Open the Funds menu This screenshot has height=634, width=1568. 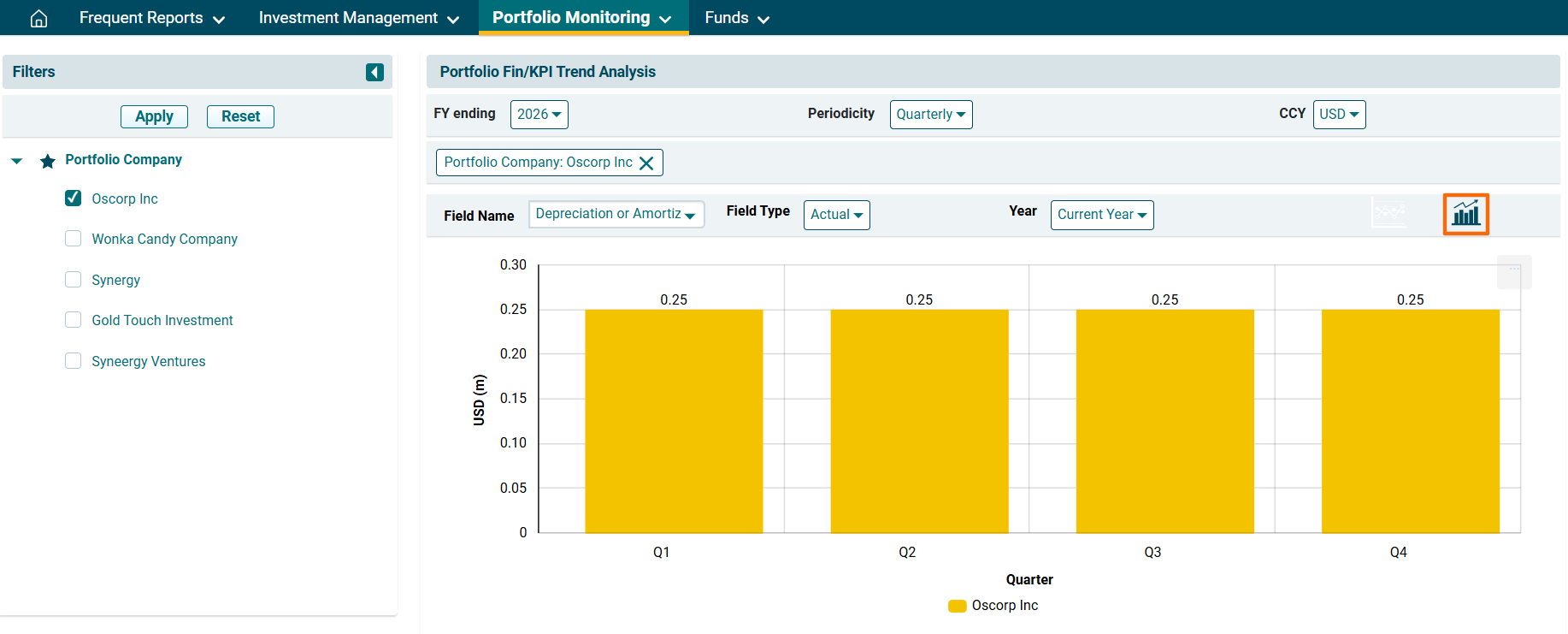736,18
